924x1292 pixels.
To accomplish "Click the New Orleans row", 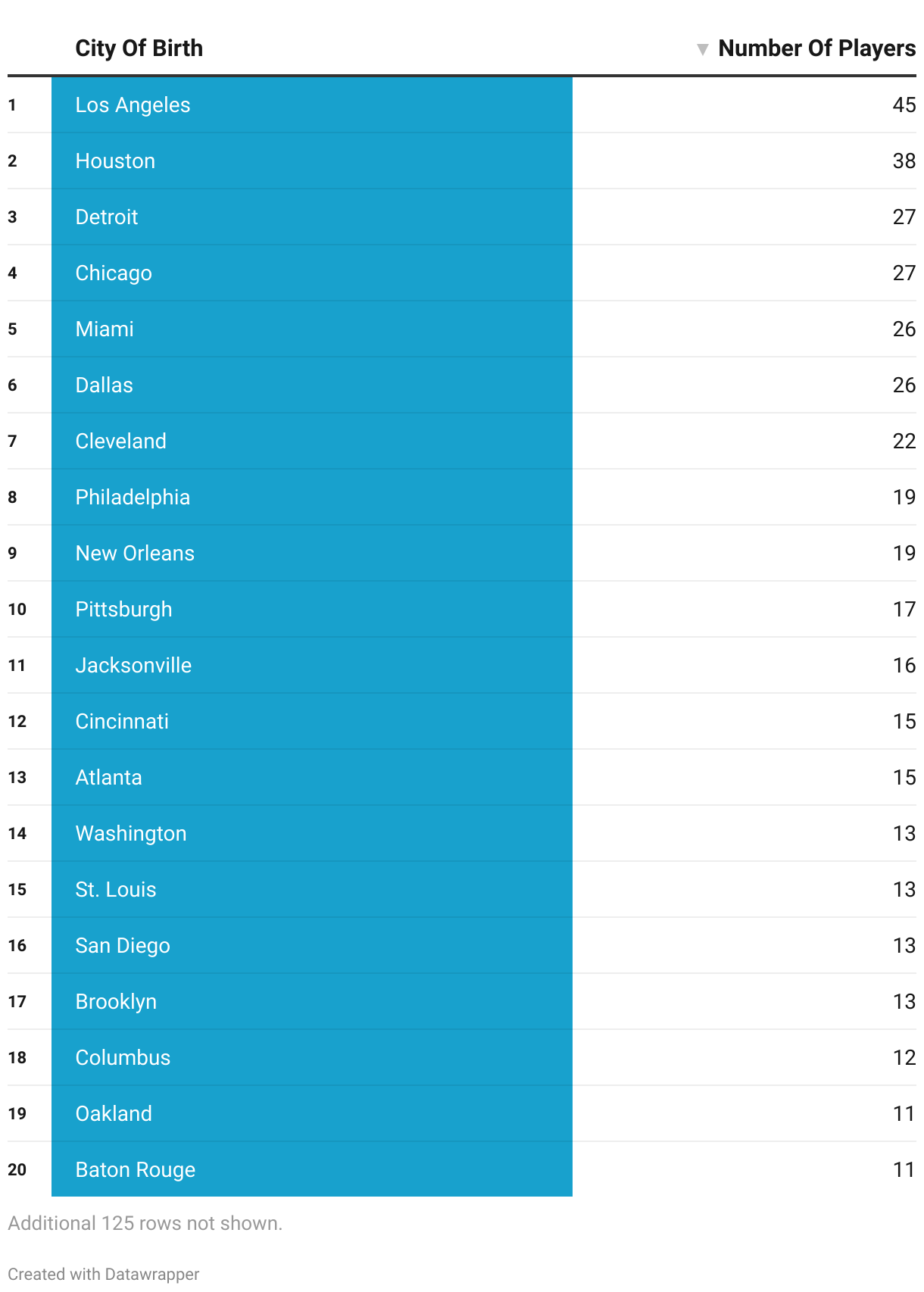I will pos(462,554).
